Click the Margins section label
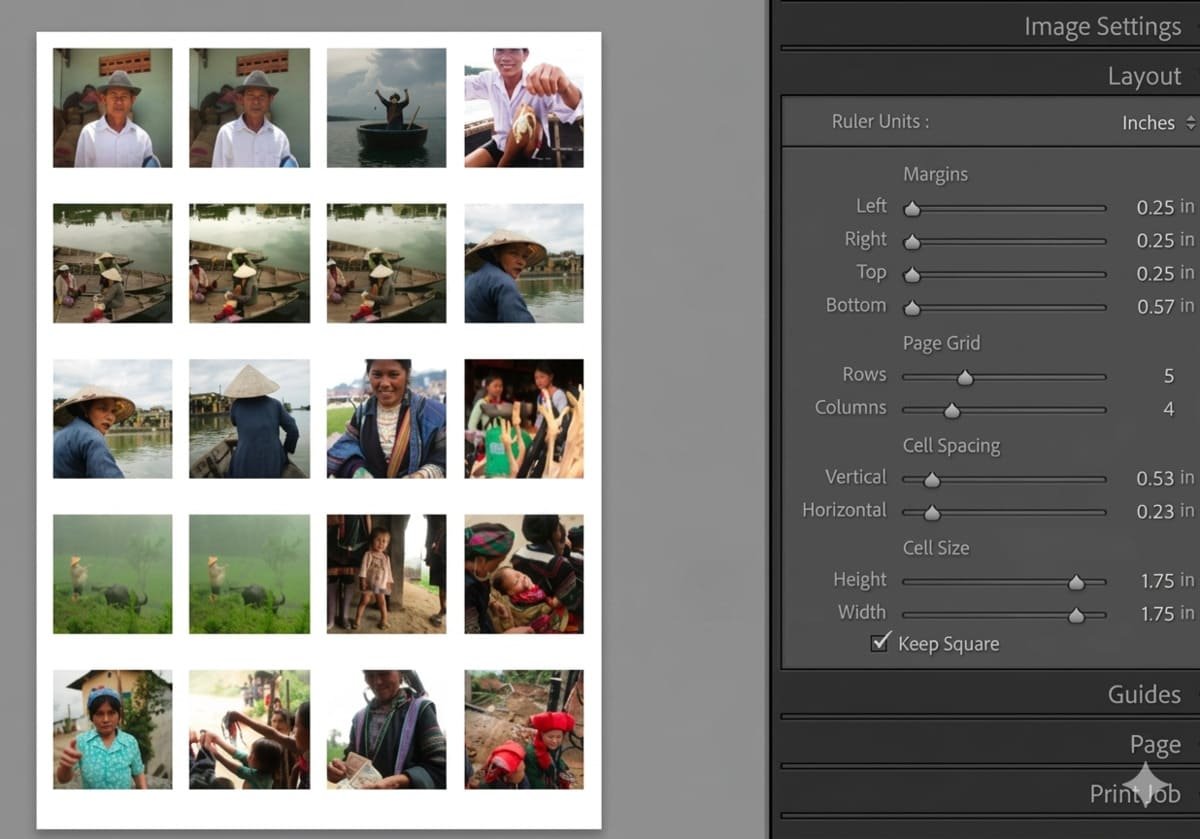Image resolution: width=1200 pixels, height=839 pixels. tap(935, 174)
